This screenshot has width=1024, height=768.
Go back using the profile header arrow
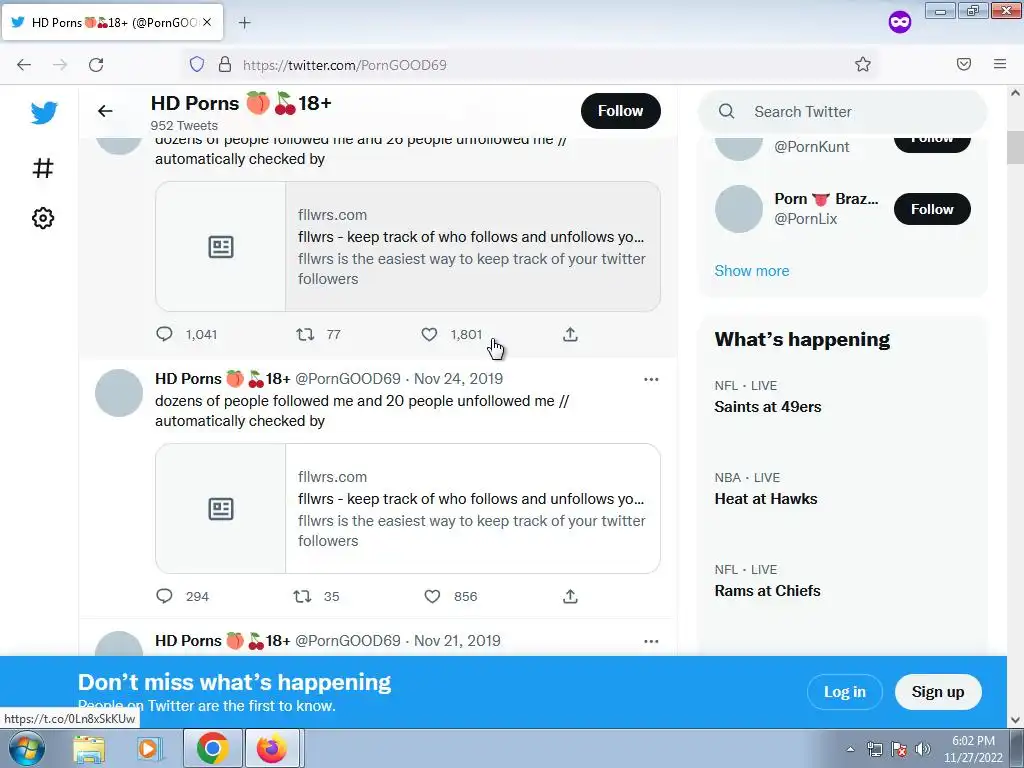pyautogui.click(x=105, y=111)
